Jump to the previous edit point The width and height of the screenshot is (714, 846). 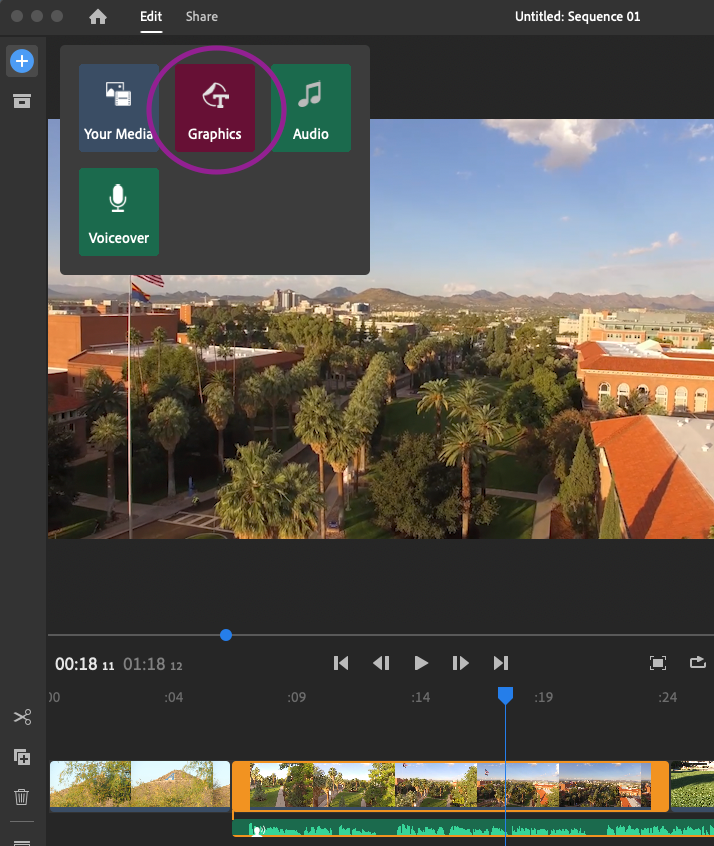click(x=341, y=663)
